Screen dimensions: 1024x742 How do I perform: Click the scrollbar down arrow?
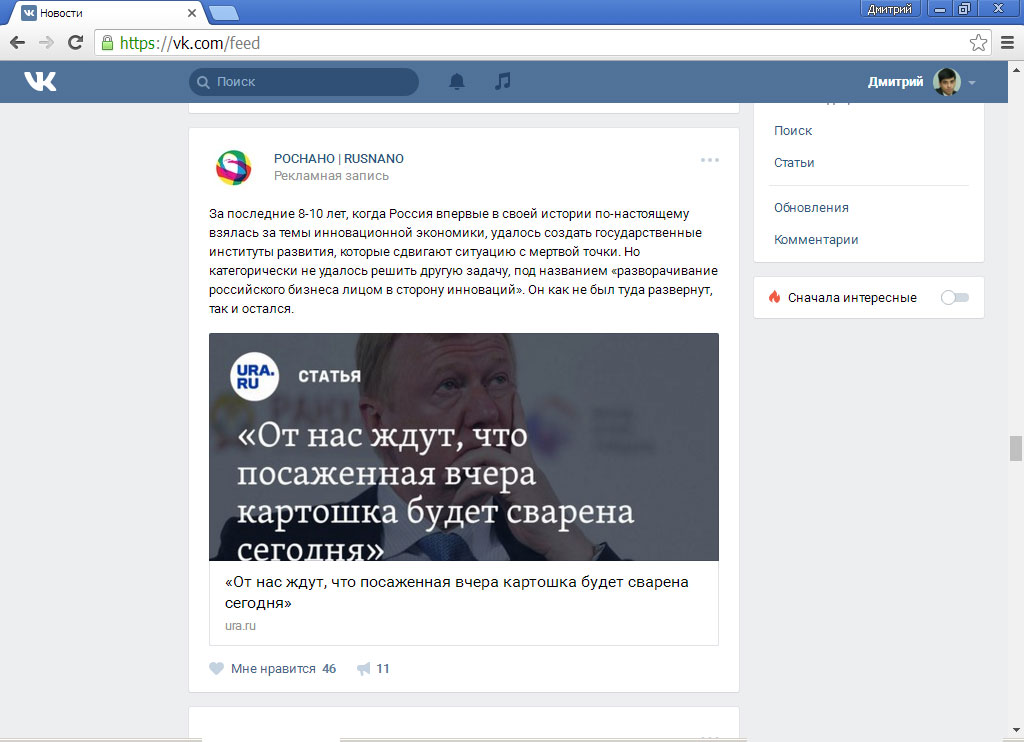pos(1016,730)
